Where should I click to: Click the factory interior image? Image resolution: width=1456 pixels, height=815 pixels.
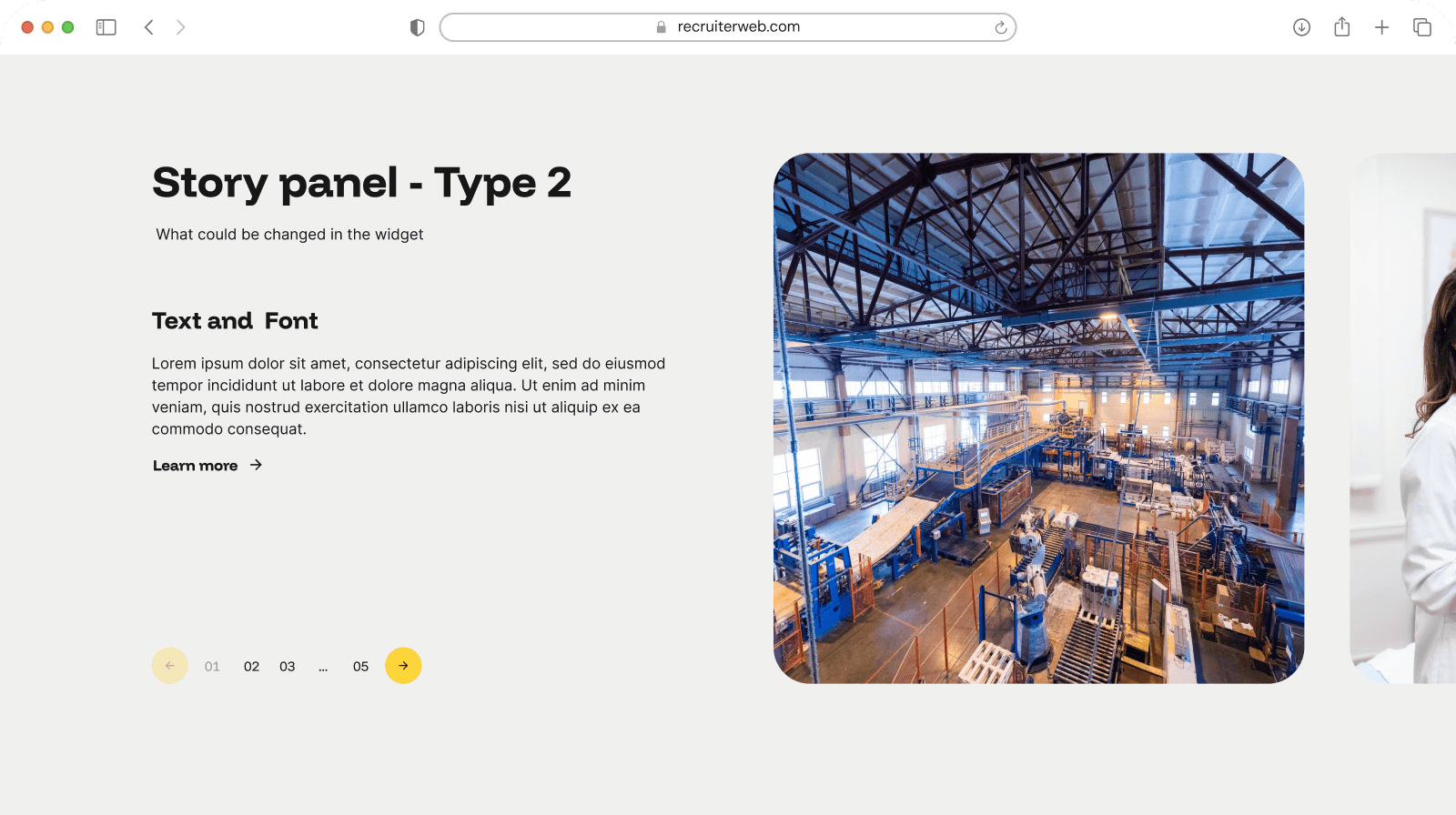click(1038, 418)
